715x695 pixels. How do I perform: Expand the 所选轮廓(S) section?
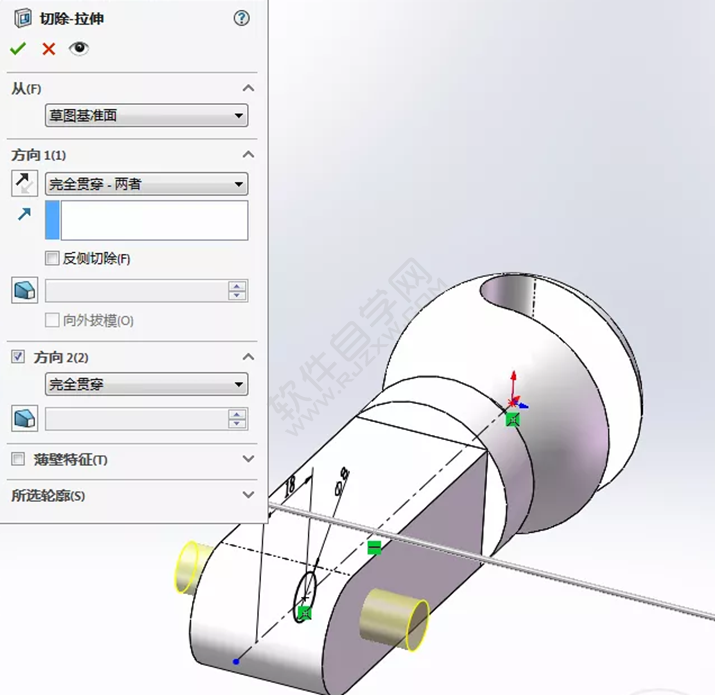249,494
